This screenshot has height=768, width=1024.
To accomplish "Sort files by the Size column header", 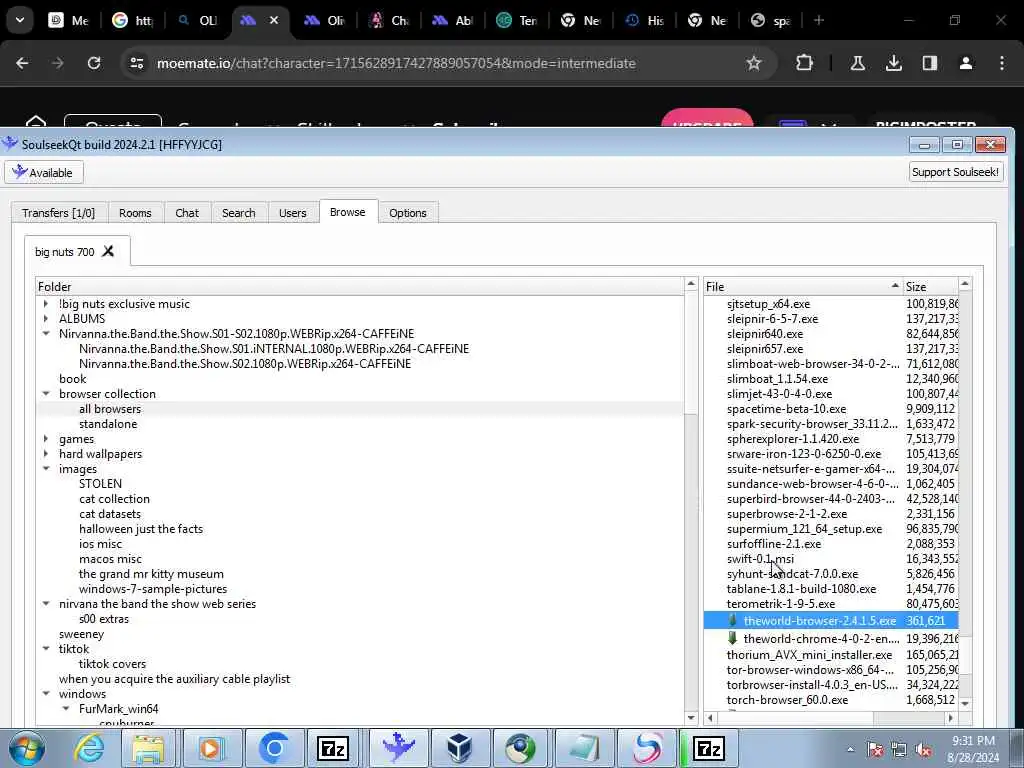I will click(x=931, y=286).
